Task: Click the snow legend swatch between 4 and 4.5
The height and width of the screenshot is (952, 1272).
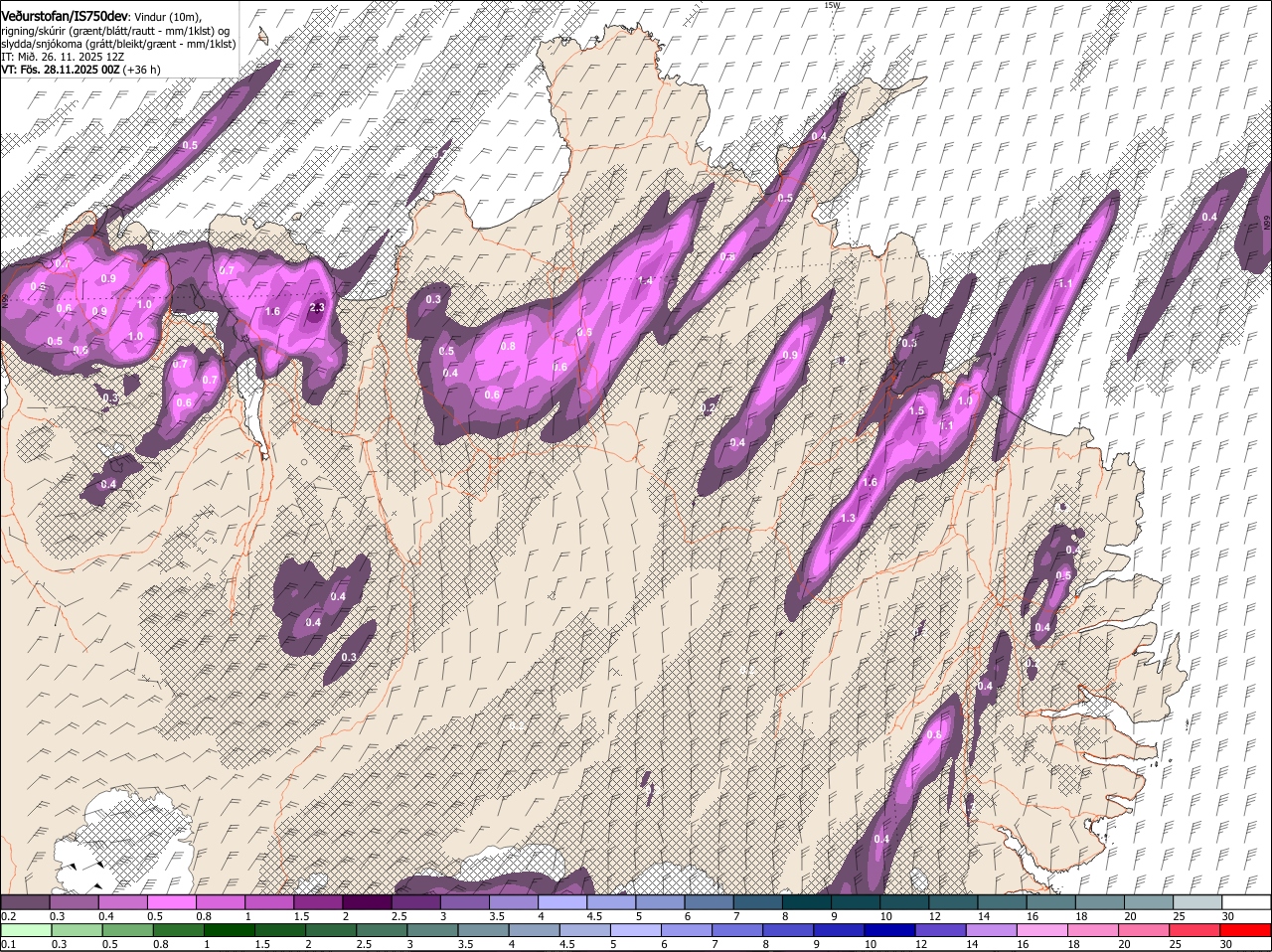Action: click(x=562, y=902)
